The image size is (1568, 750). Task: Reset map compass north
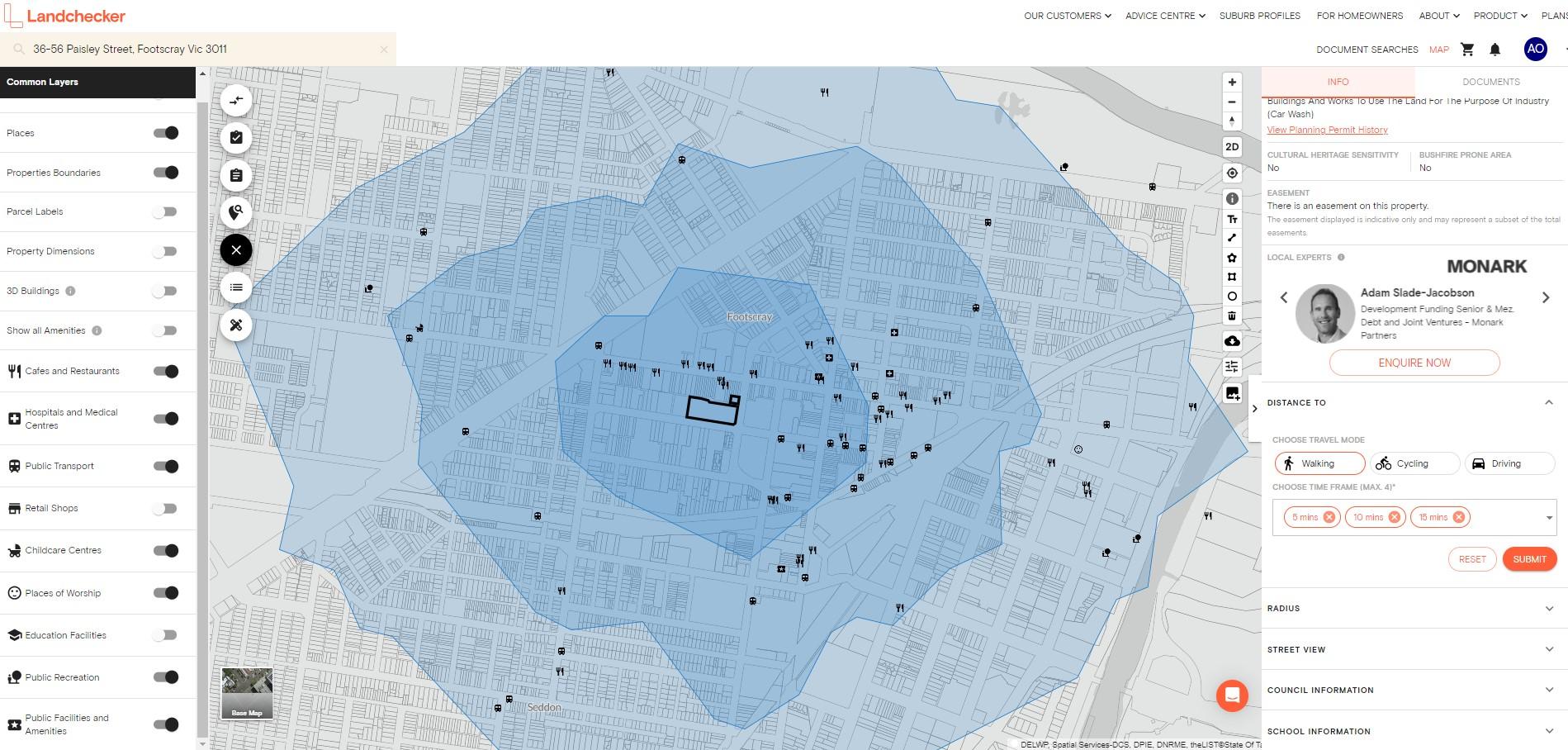coord(1232,121)
